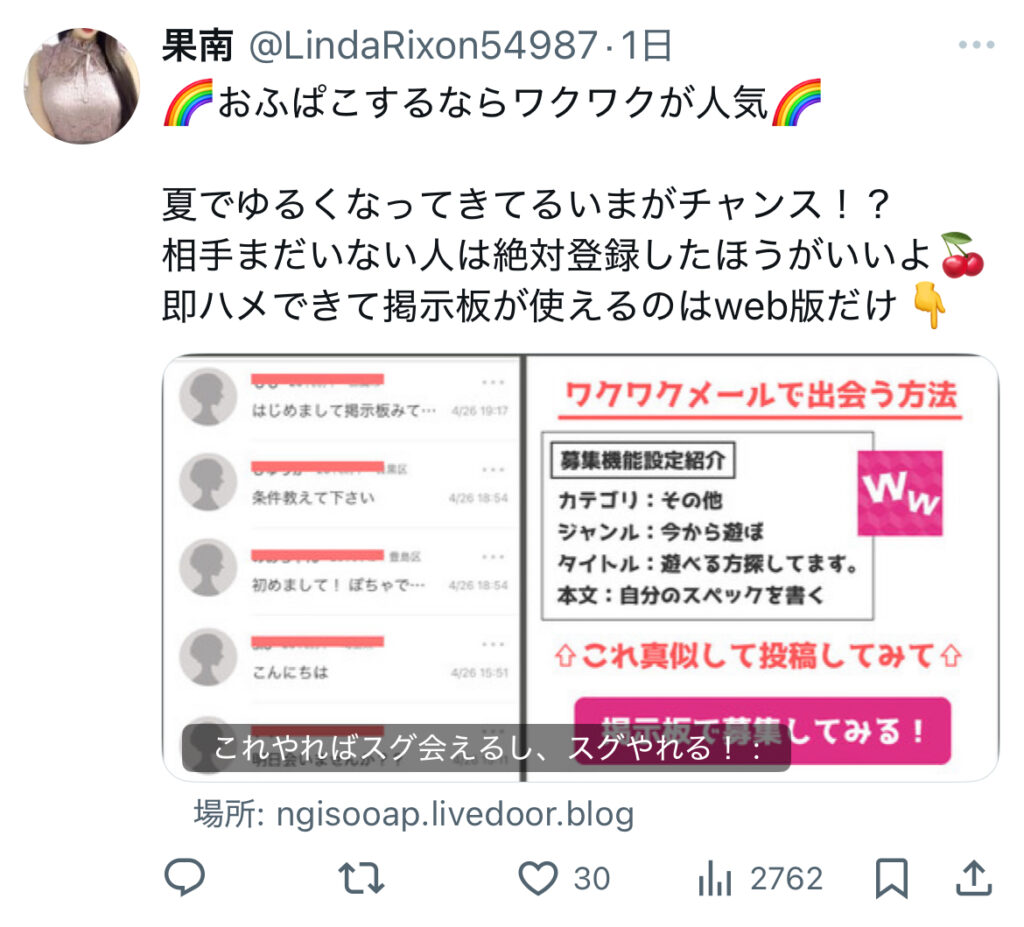Select the 条件教えて下さい message row
The height and width of the screenshot is (927, 1024).
click(345, 483)
